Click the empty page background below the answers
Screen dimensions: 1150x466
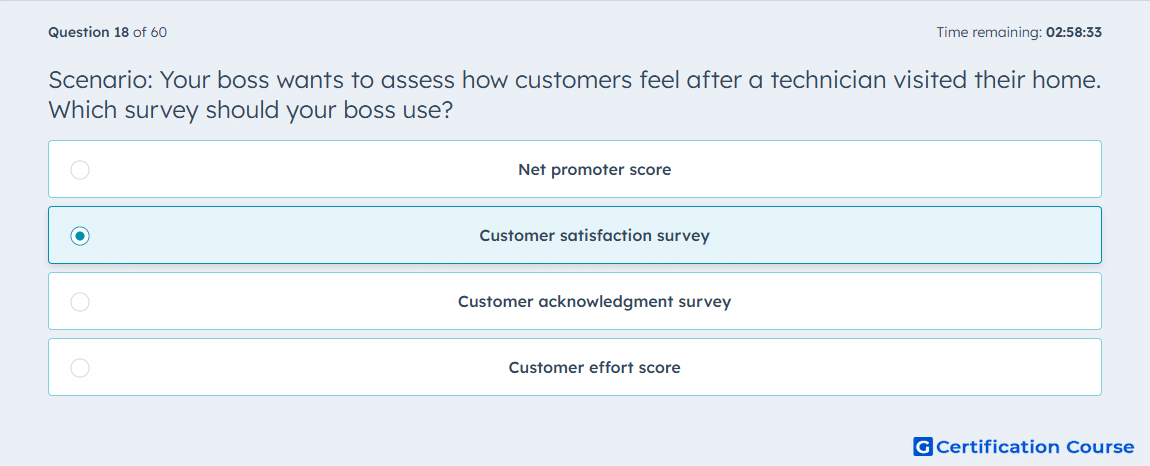click(x=440, y=433)
